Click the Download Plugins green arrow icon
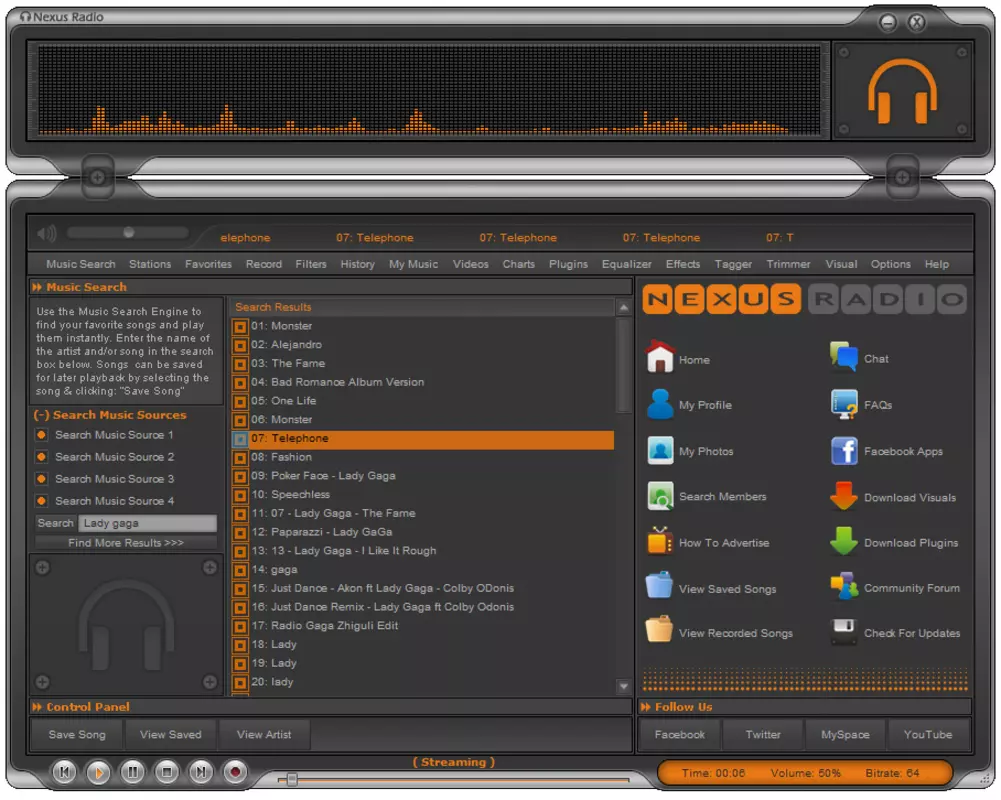This screenshot has height=800, width=1001. pyautogui.click(x=843, y=541)
